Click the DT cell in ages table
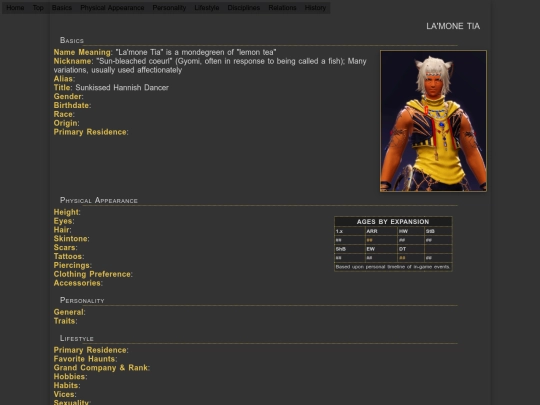The width and height of the screenshot is (540, 405). (411, 249)
